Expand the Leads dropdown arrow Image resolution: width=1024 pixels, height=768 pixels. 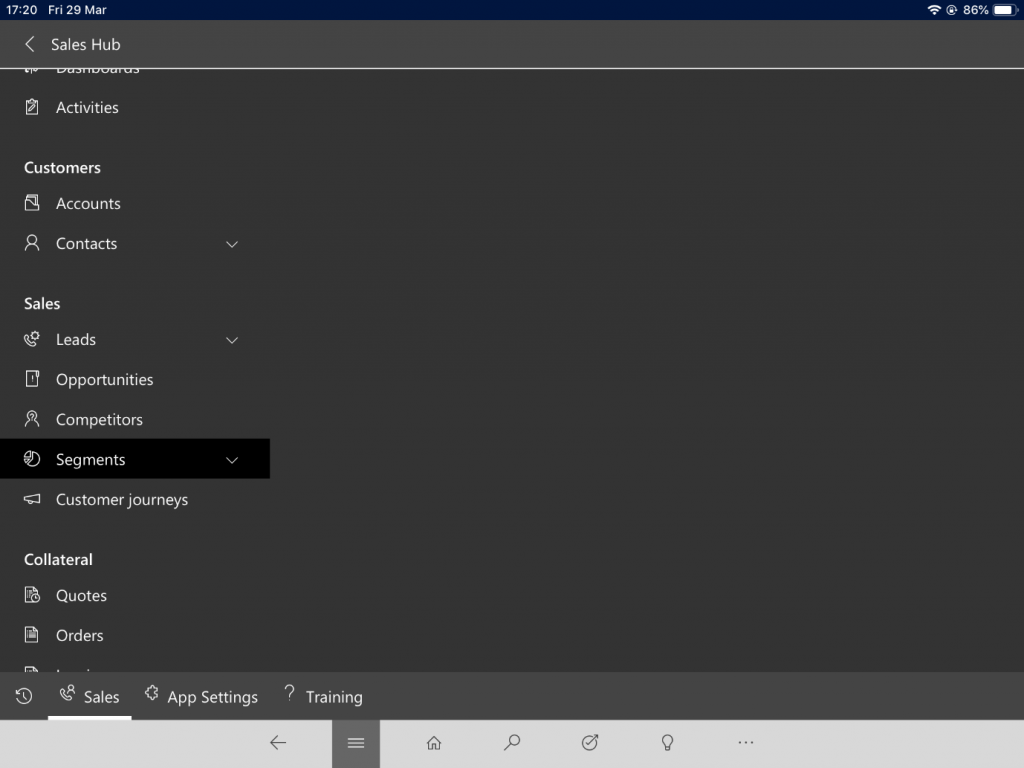232,340
